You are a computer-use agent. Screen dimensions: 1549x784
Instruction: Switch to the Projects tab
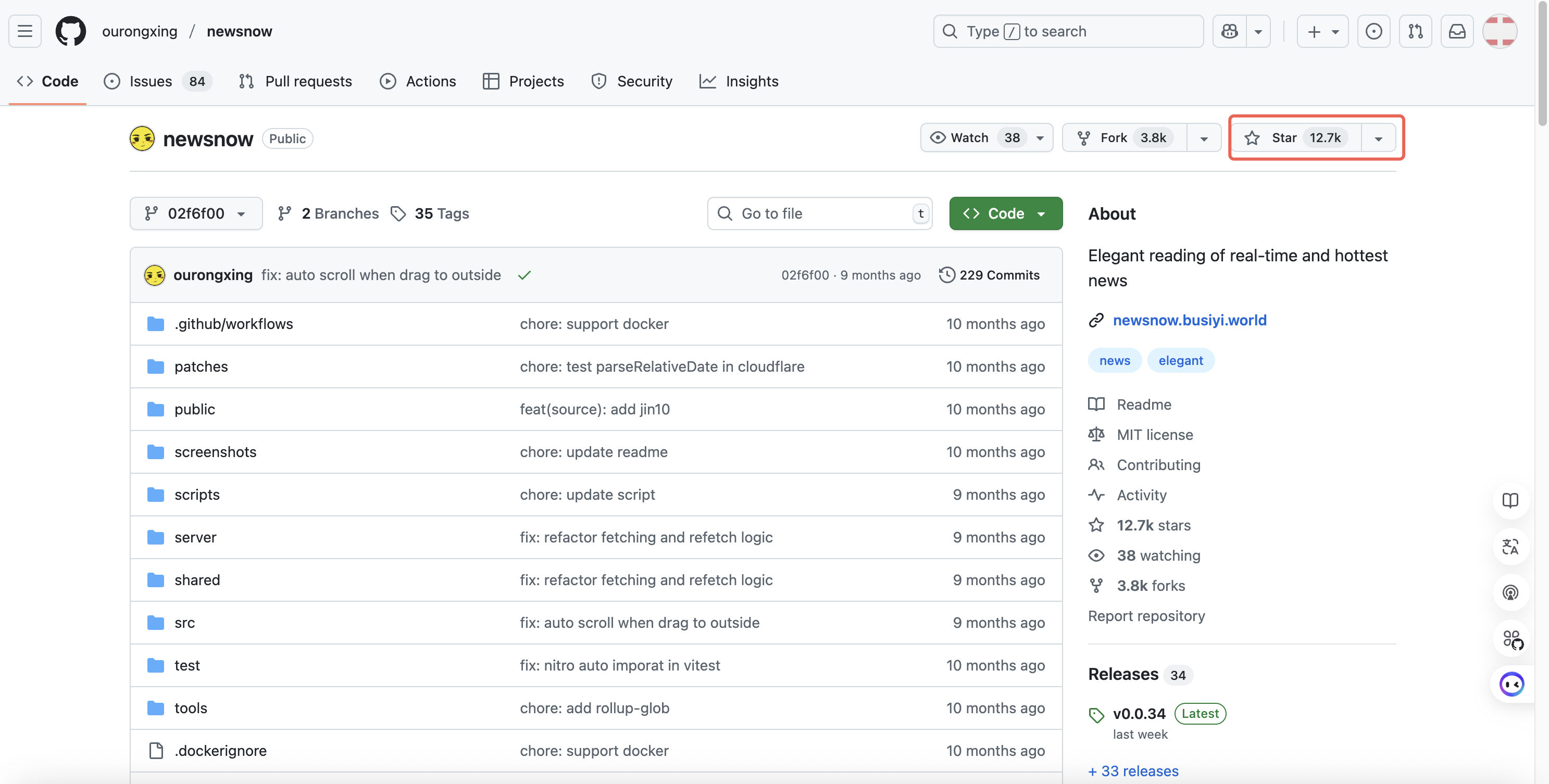(x=523, y=81)
